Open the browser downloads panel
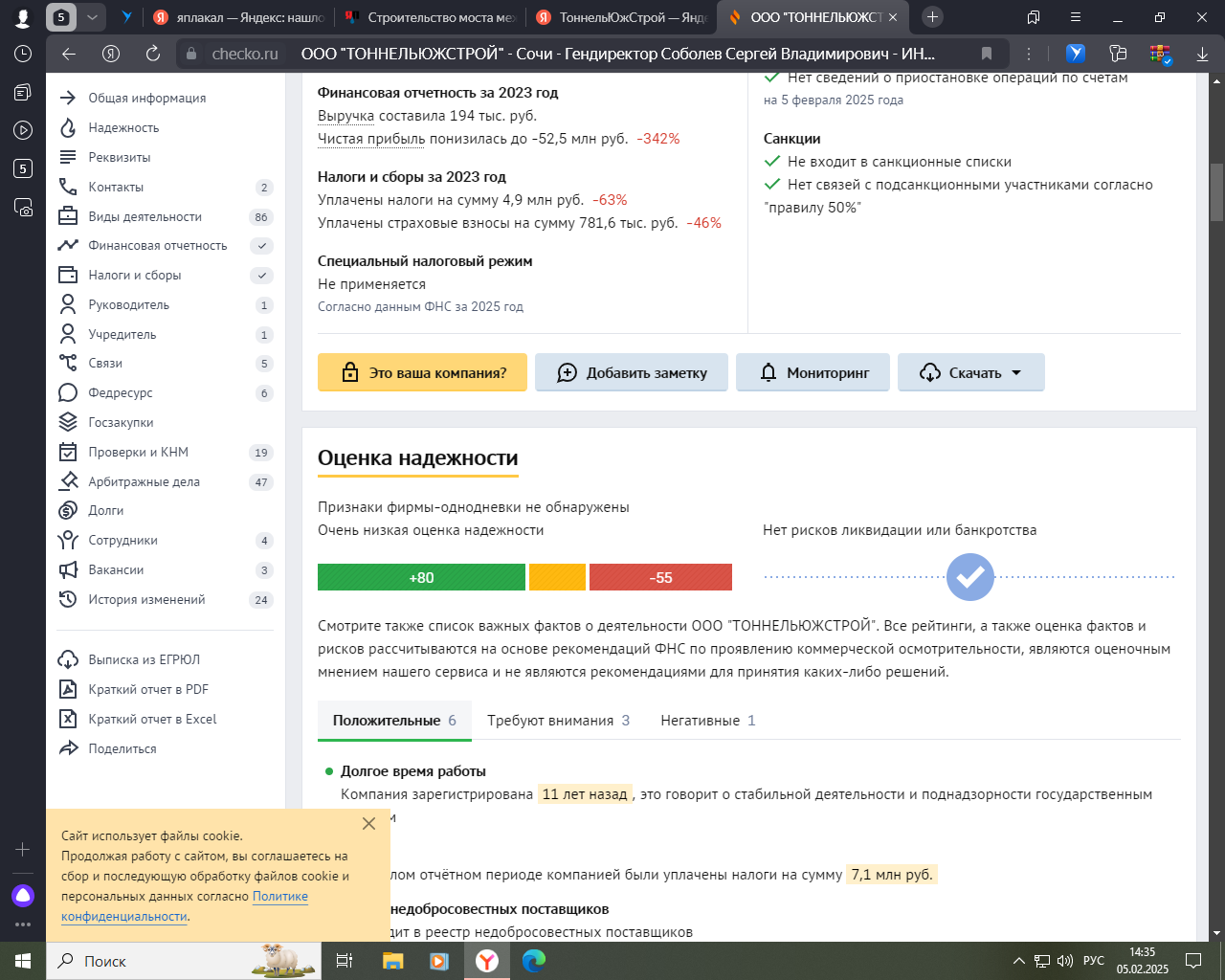Screen dimensions: 1225x980 tap(1203, 54)
